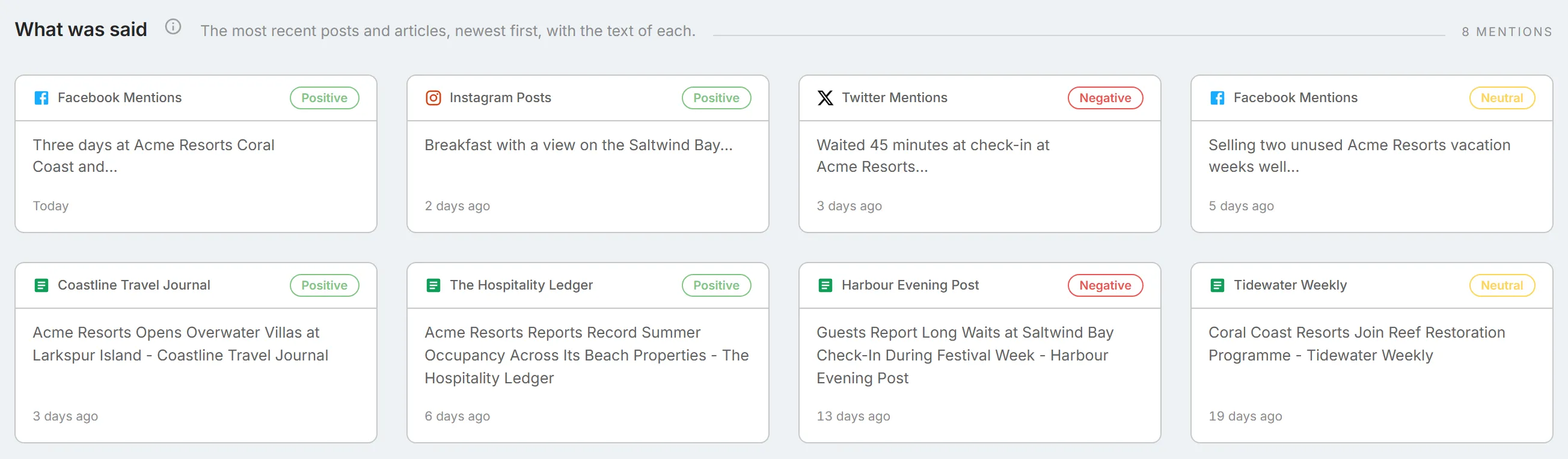This screenshot has height=459, width=1568.
Task: Click the article icon beside Coastline Travel Journal
Action: 41,285
